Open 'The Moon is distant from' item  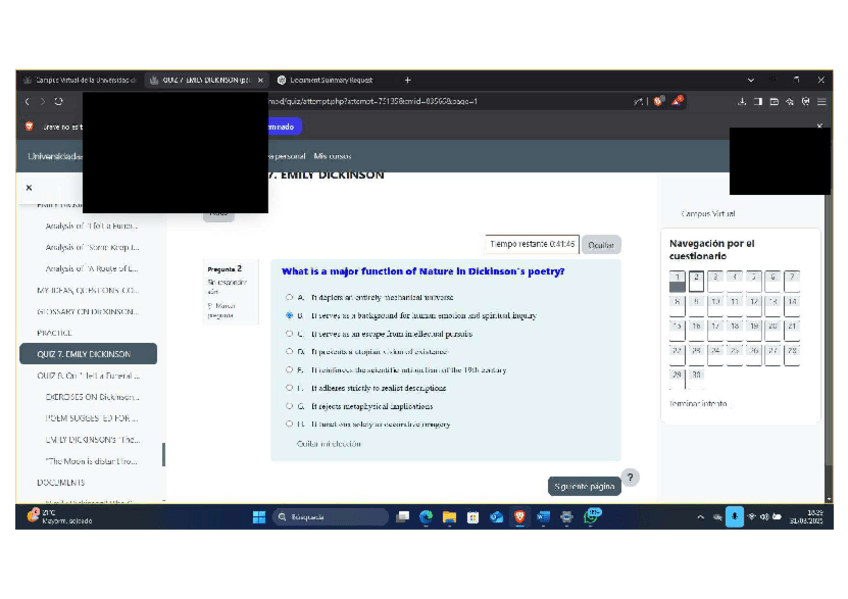coord(91,461)
